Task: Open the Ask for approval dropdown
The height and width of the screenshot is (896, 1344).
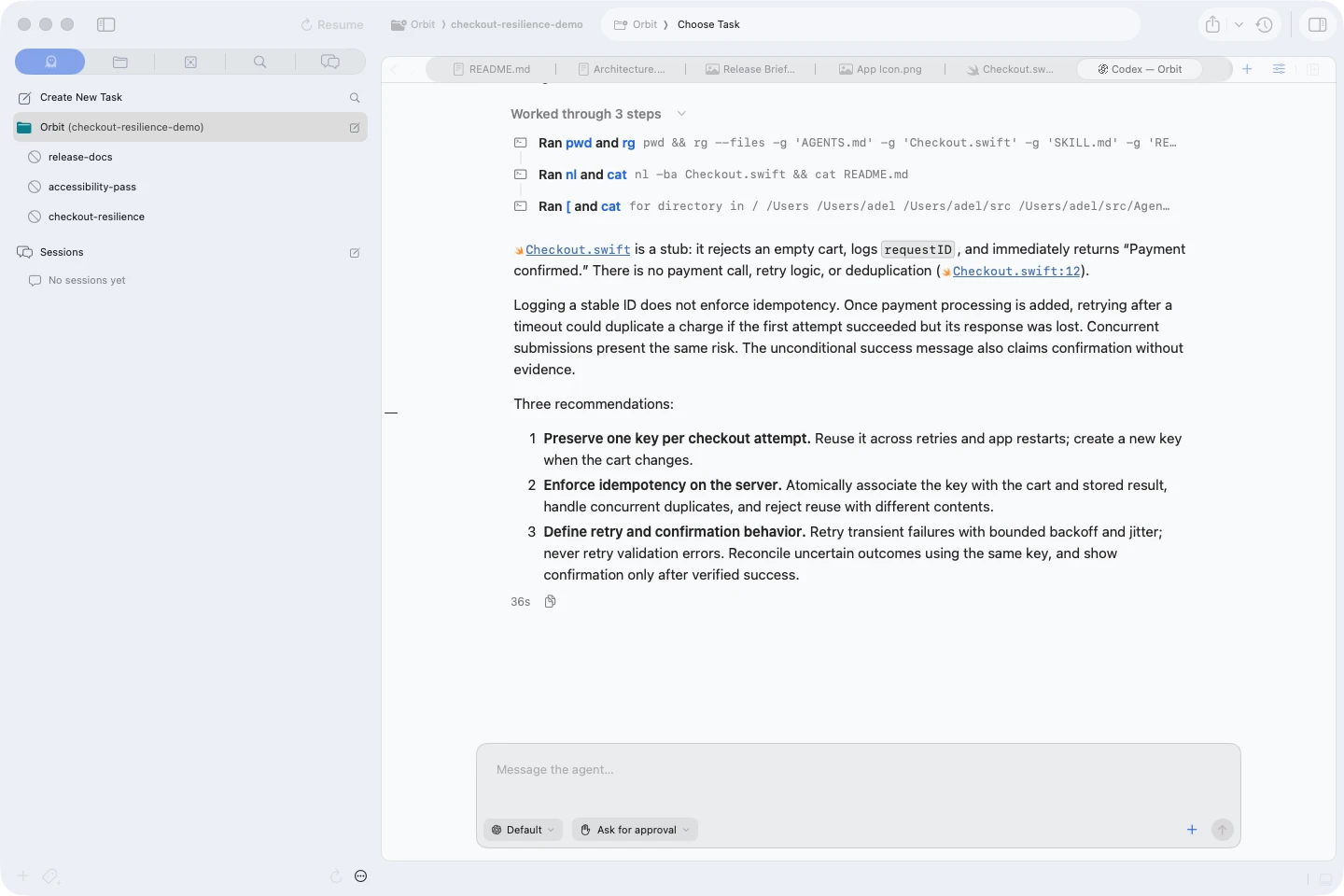Action: (635, 830)
